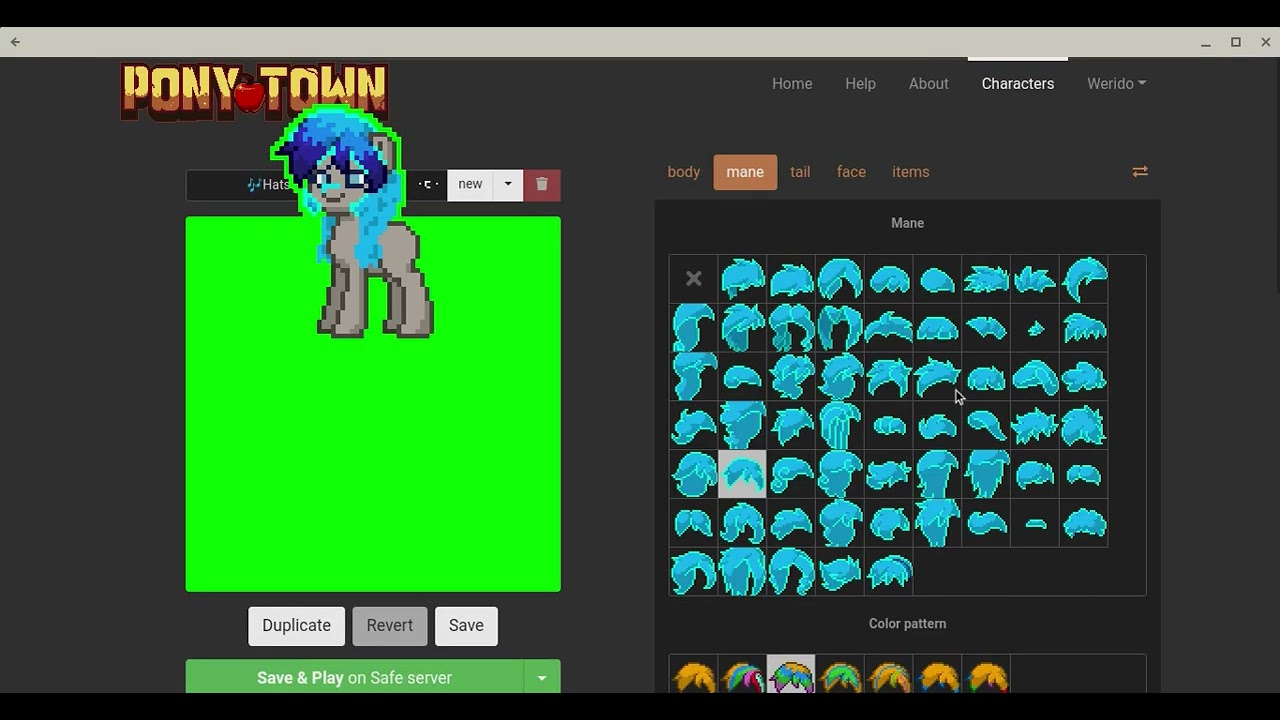Select the sixth blue-tipped color pattern
The image size is (1280, 720).
(938, 675)
